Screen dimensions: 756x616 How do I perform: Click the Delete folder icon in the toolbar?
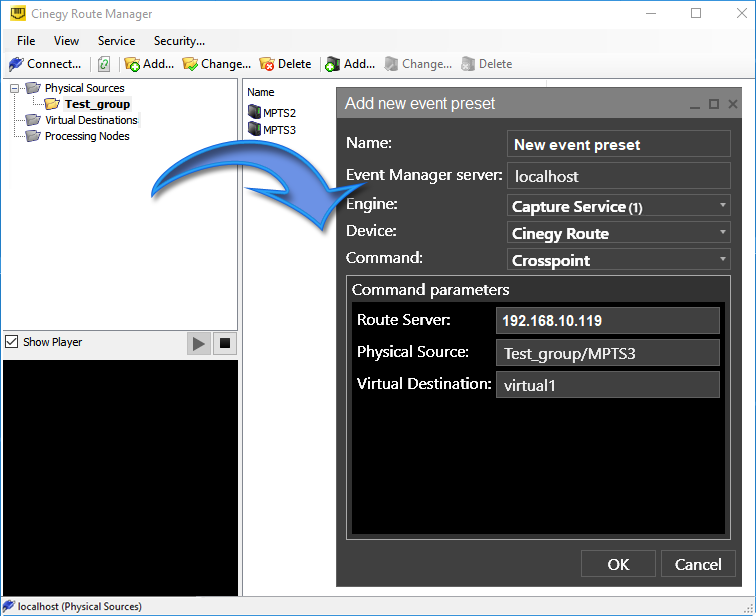tap(267, 64)
